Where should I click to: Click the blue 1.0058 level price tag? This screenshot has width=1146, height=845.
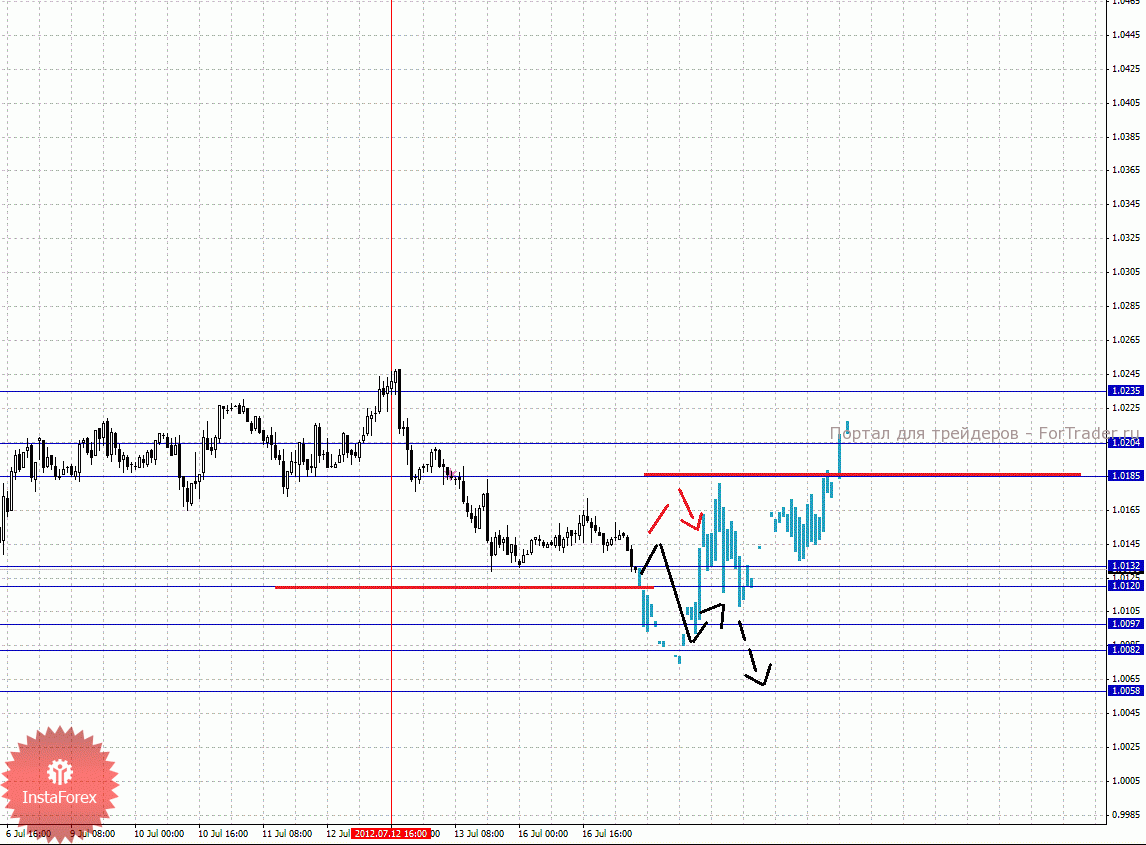[x=1126, y=691]
